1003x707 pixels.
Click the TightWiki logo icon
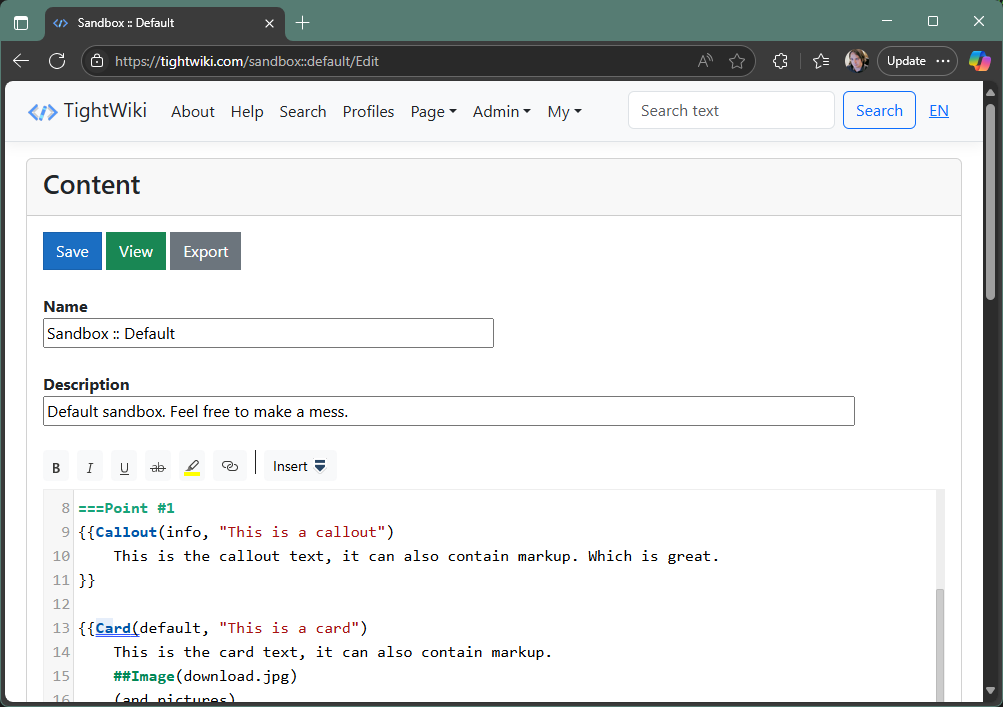(x=42, y=112)
